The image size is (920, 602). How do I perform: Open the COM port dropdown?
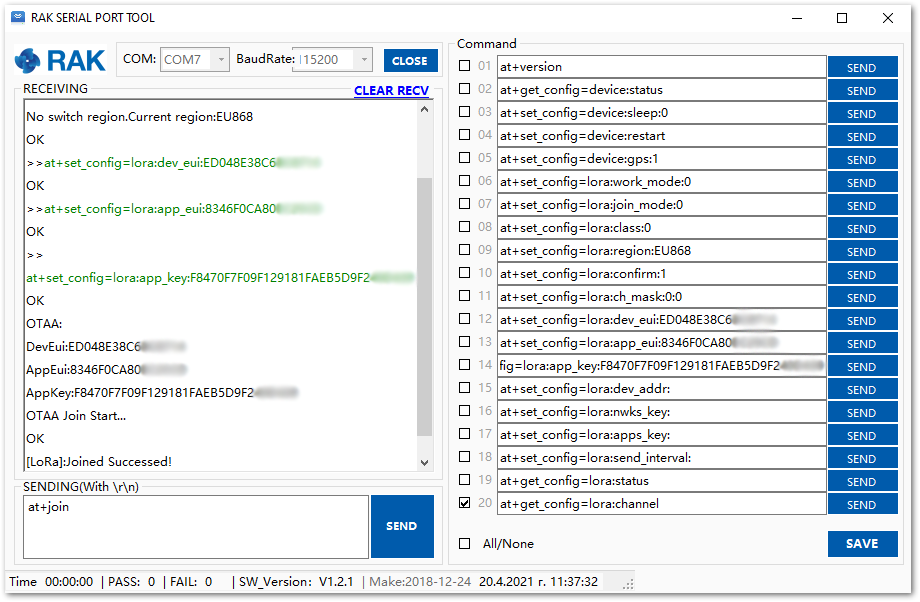(x=195, y=60)
